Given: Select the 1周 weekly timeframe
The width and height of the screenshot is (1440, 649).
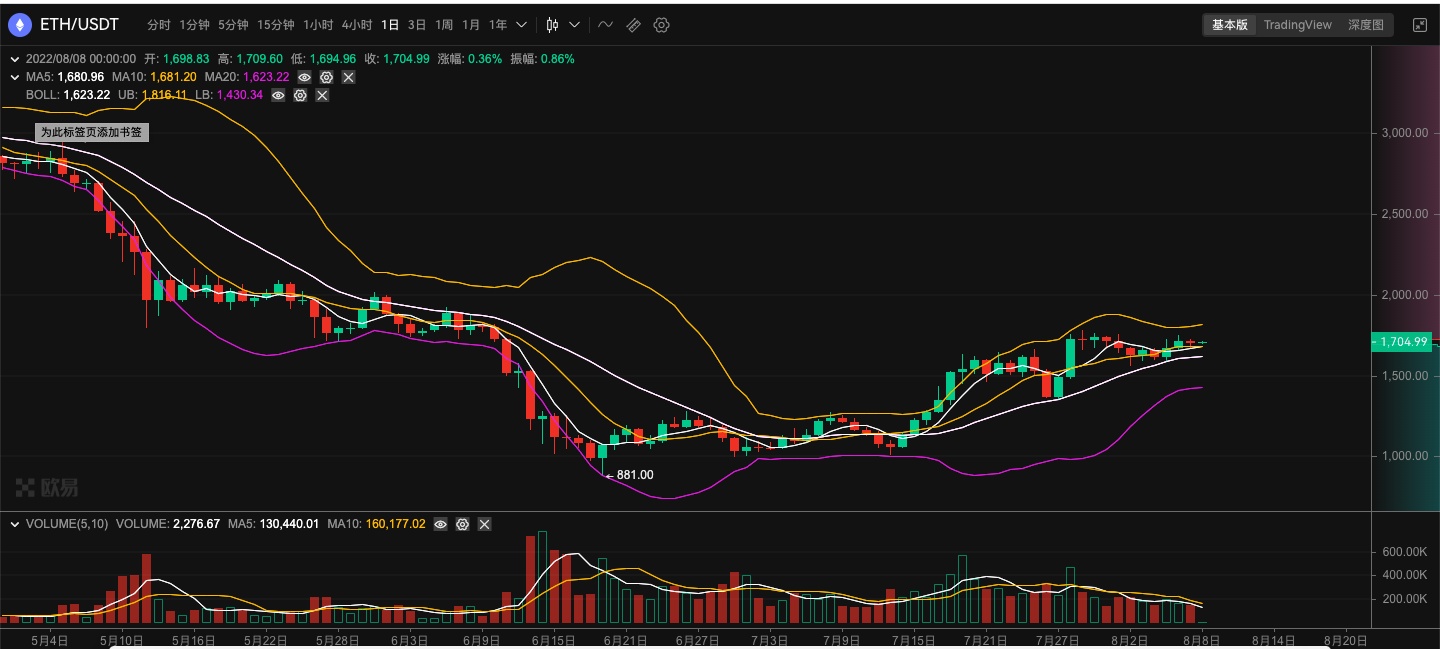Looking at the screenshot, I should 443,25.
